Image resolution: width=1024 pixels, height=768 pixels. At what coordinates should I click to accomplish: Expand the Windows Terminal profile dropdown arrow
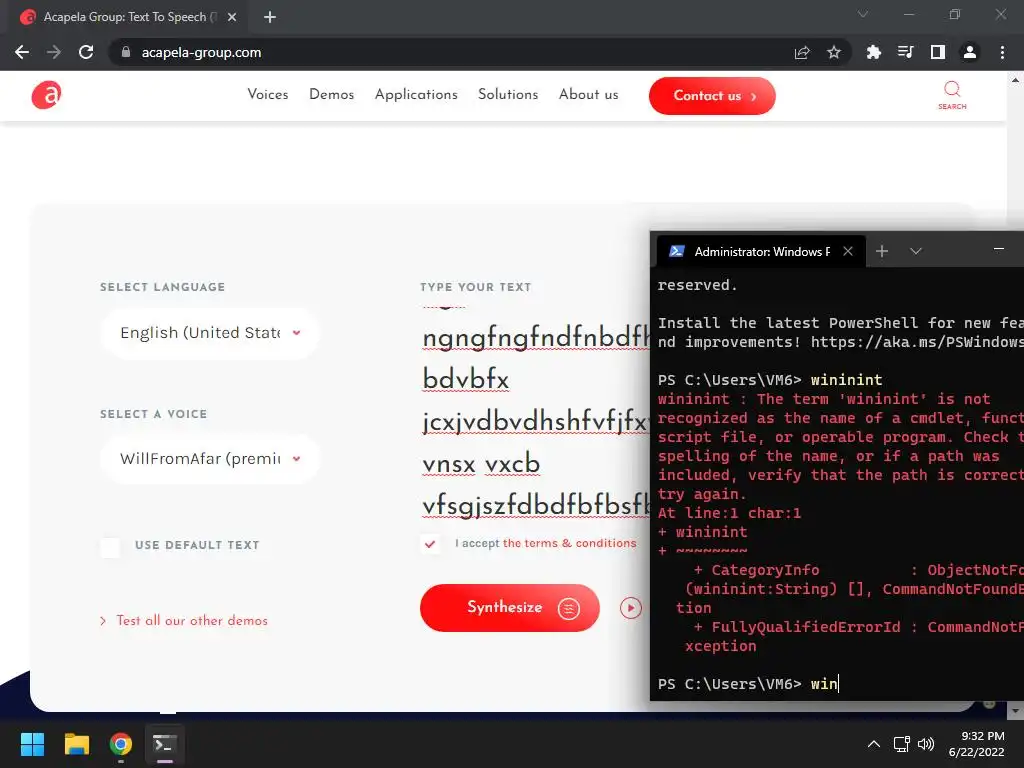[x=916, y=251]
